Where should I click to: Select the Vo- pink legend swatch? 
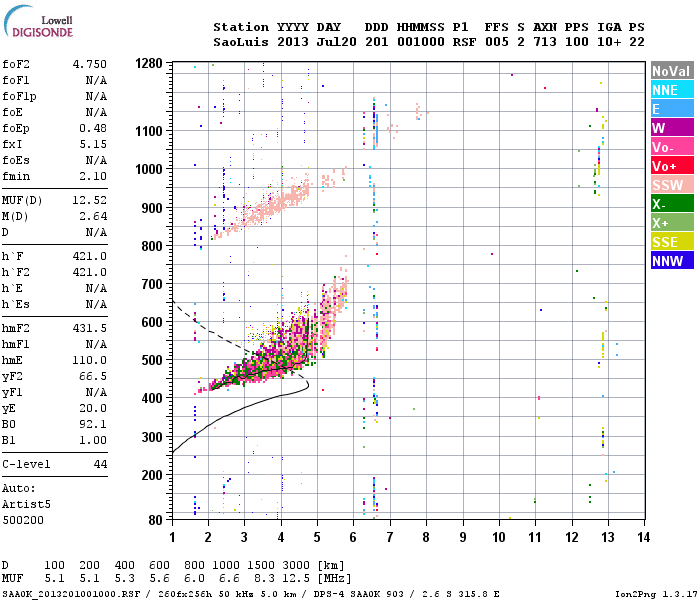click(672, 146)
